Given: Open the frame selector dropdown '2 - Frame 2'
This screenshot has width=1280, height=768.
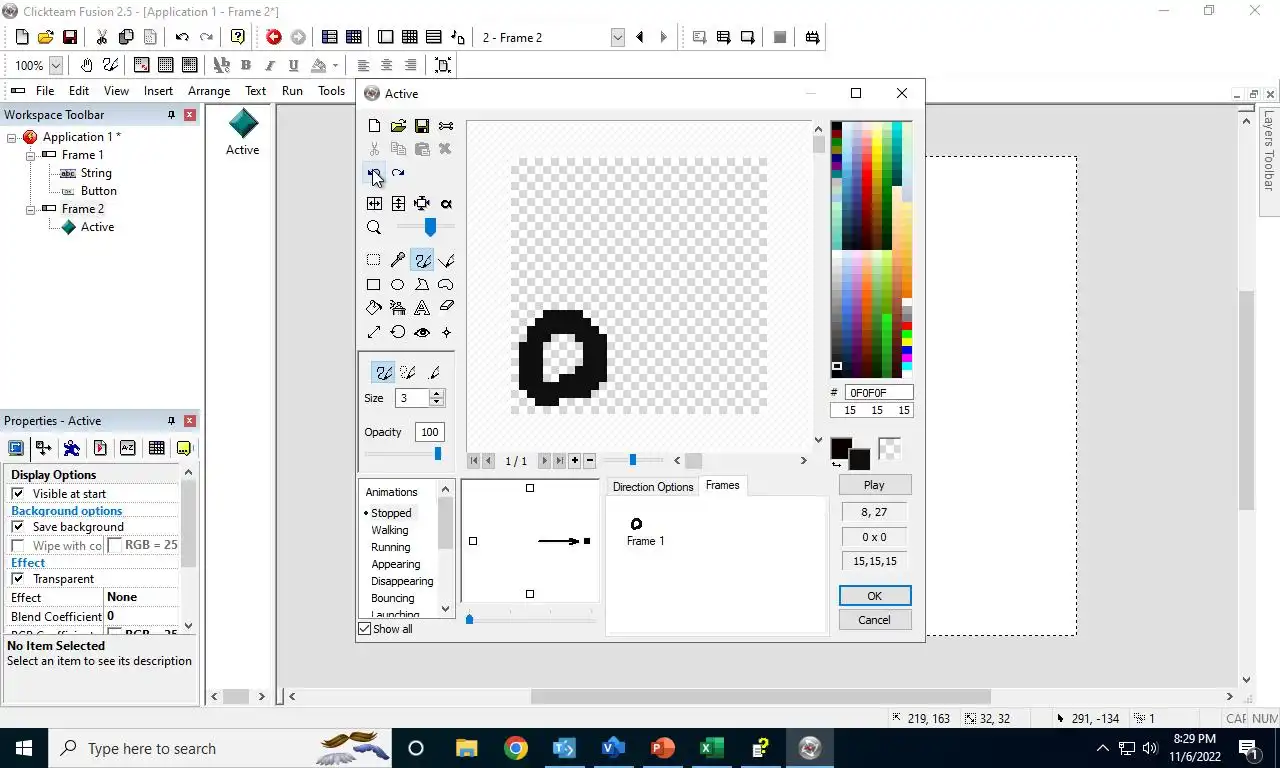Looking at the screenshot, I should pos(617,37).
